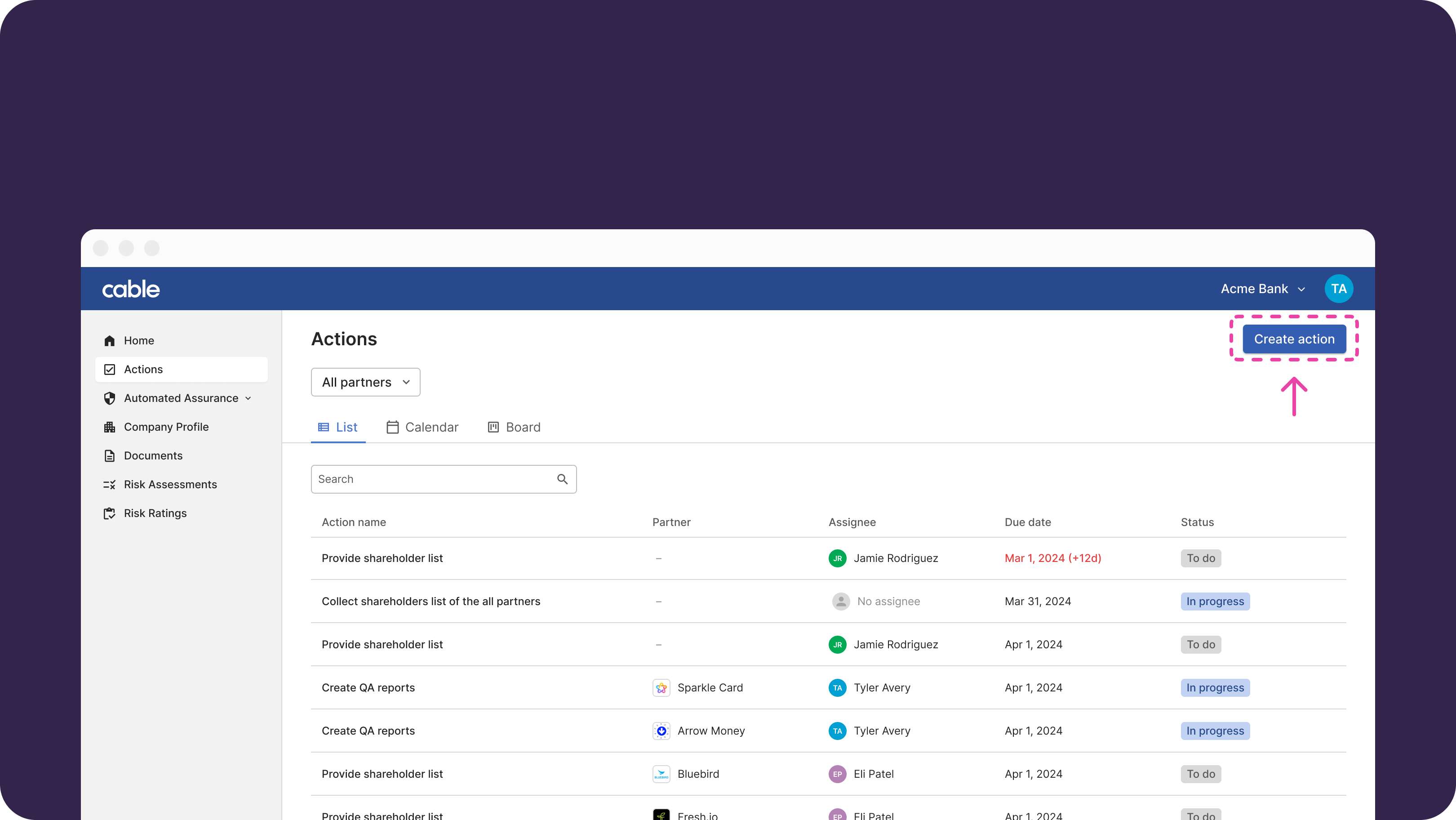Click the Documents file icon
Image resolution: width=1456 pixels, height=820 pixels.
[x=110, y=456]
